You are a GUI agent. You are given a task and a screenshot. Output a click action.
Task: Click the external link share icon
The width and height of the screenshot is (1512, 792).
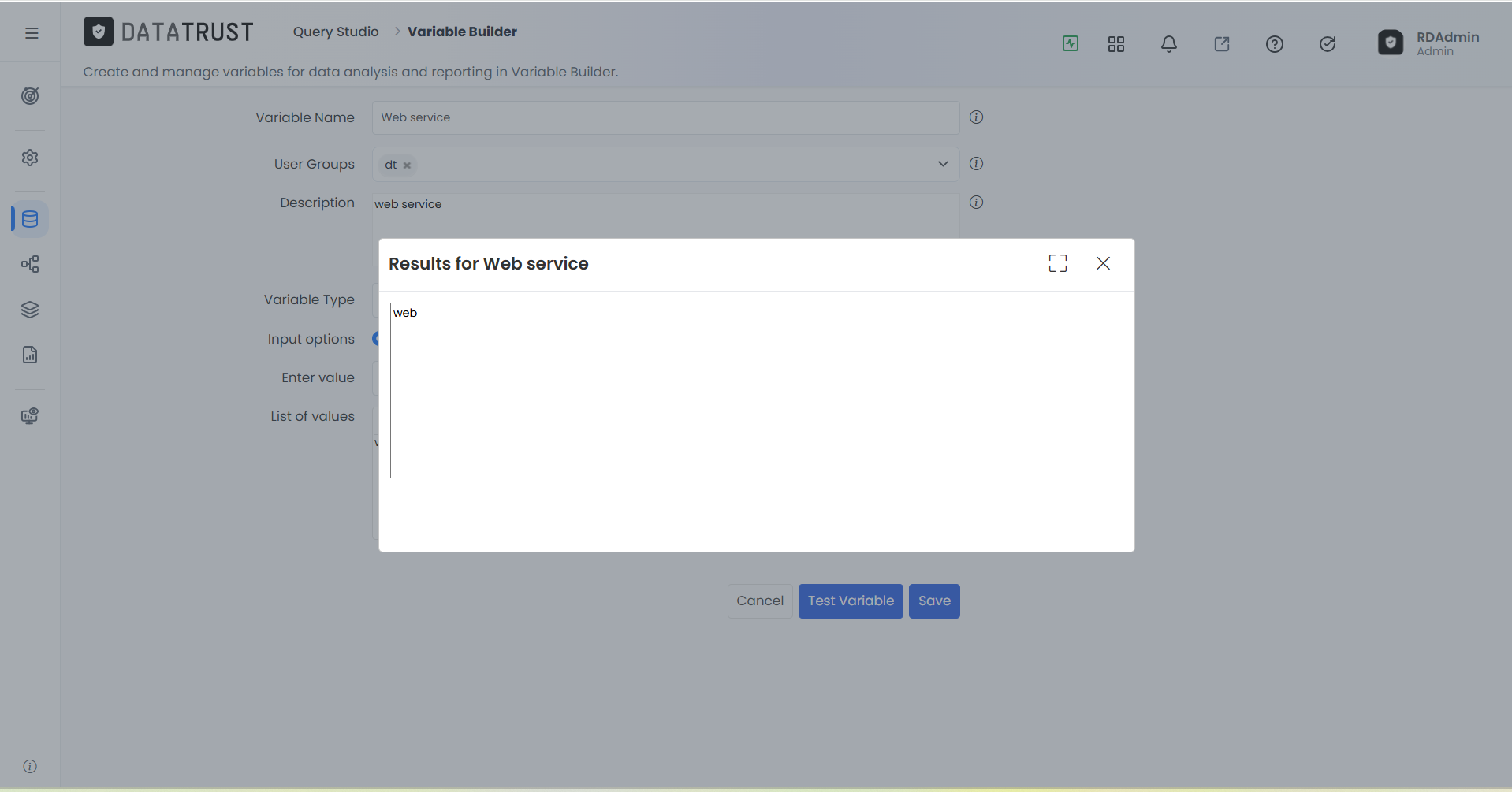click(1222, 44)
